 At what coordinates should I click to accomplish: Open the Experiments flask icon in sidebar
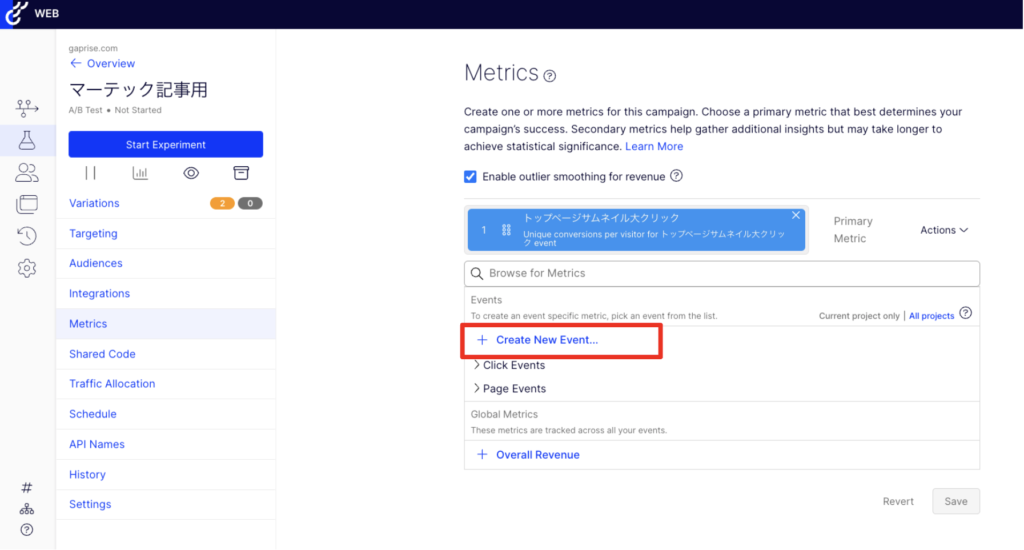[x=27, y=141]
